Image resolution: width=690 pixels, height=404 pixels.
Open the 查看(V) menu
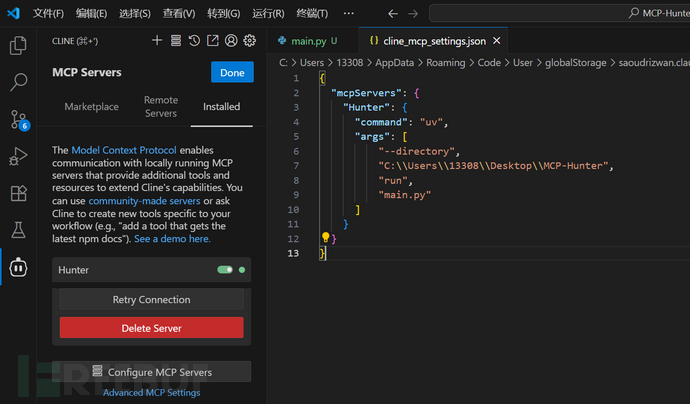pos(179,13)
